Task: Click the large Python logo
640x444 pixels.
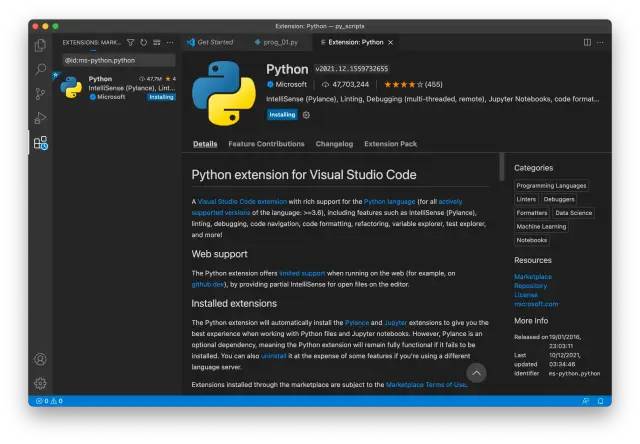Action: (224, 93)
